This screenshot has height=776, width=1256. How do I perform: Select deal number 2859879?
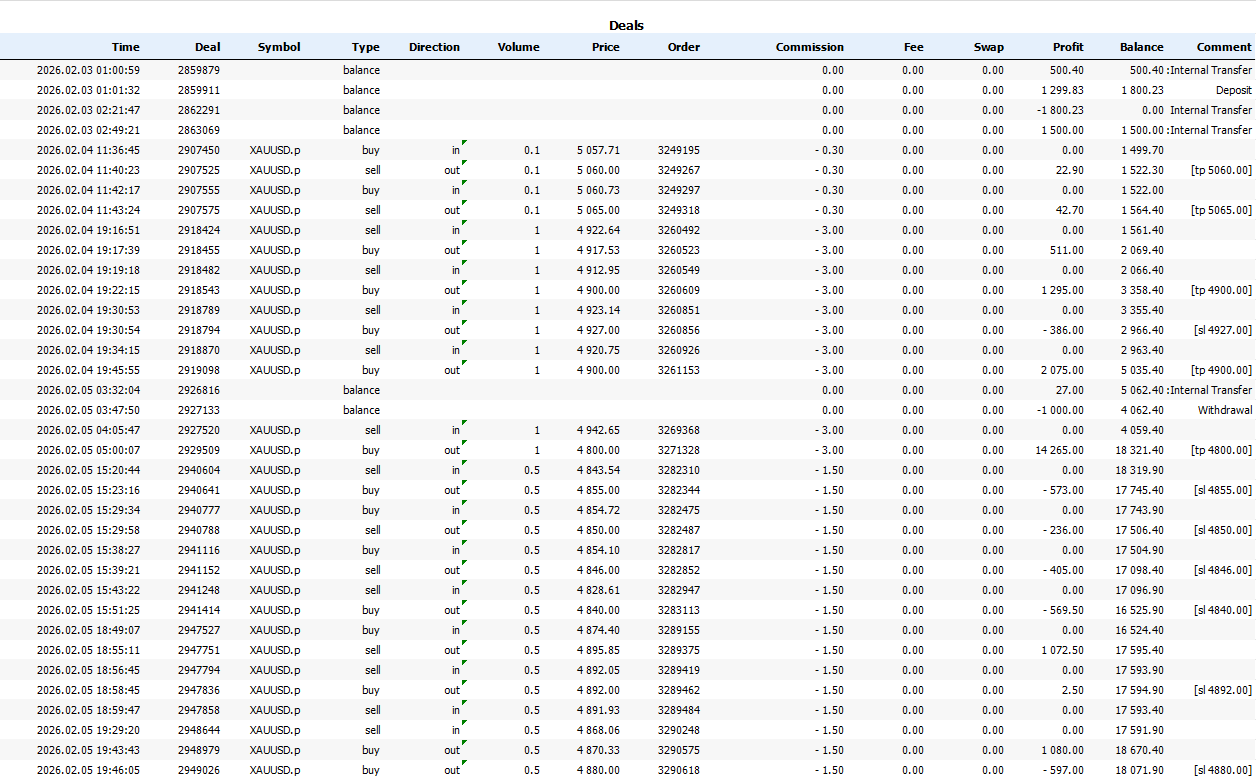click(x=199, y=70)
